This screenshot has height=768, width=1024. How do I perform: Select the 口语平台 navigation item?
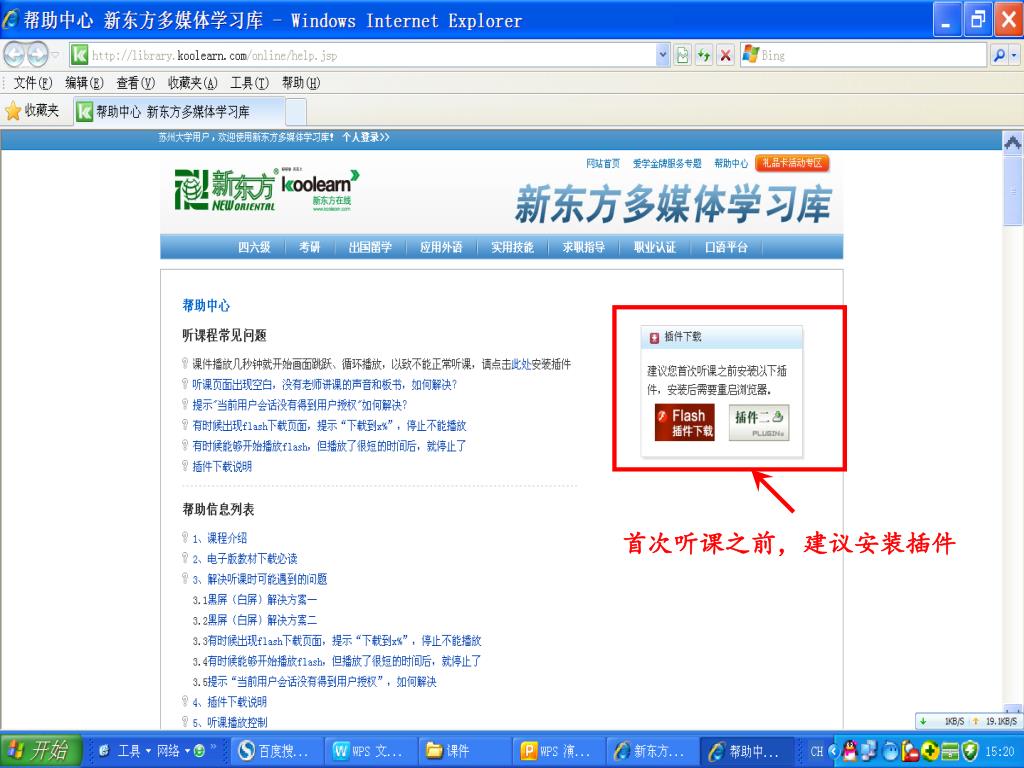[x=726, y=248]
